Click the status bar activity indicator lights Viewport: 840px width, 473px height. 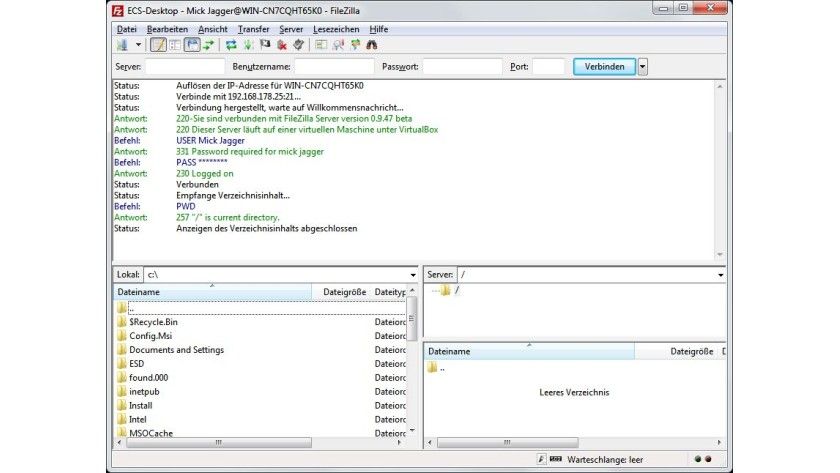(x=703, y=459)
